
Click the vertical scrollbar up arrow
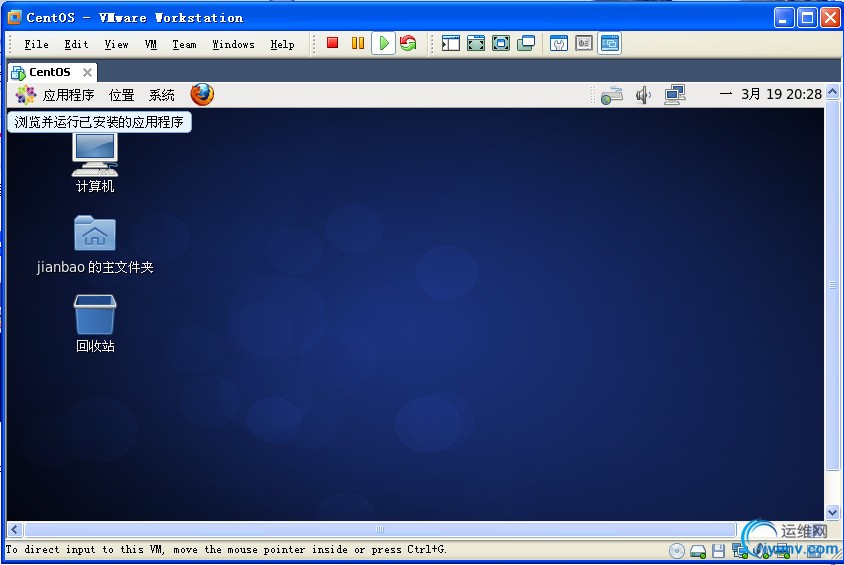pos(833,92)
